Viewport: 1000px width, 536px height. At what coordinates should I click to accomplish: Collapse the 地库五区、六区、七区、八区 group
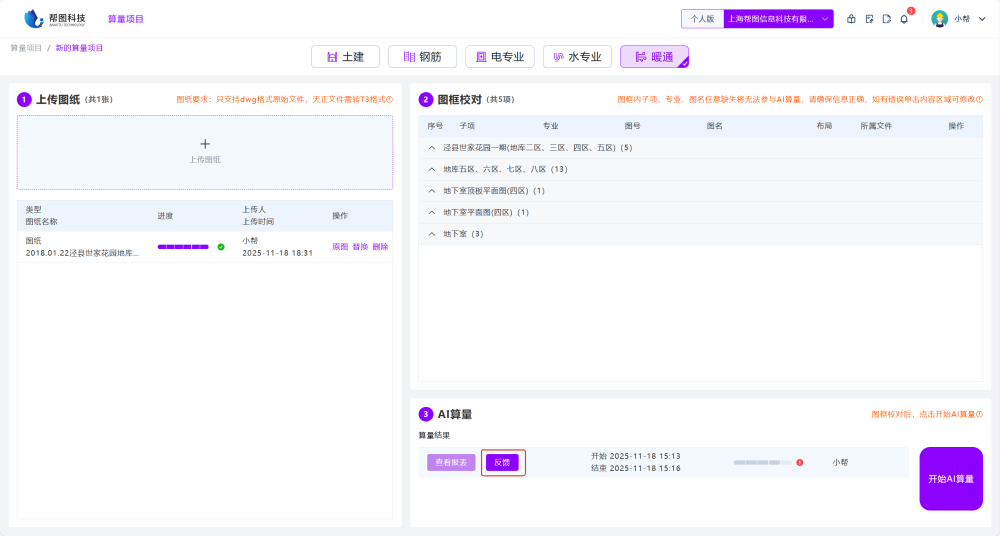click(x=432, y=169)
